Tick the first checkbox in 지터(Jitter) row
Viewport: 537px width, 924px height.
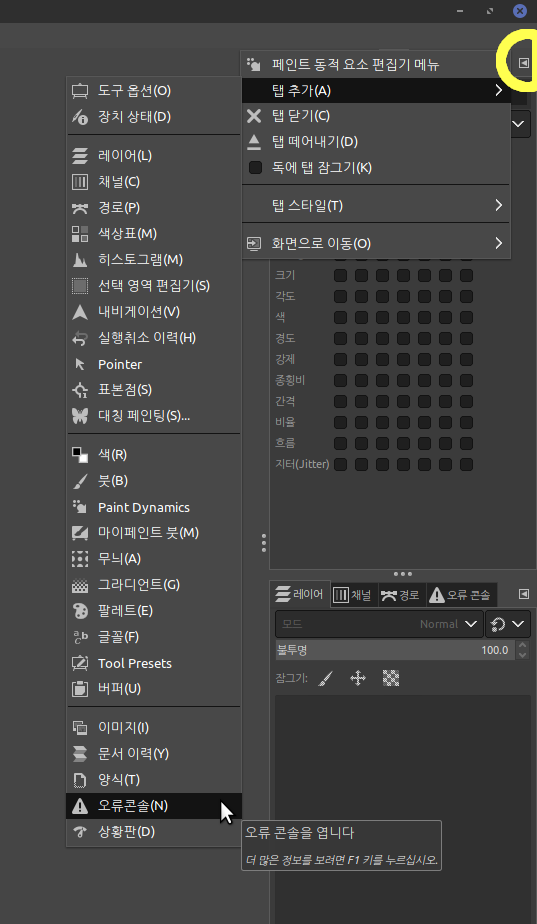tap(340, 464)
